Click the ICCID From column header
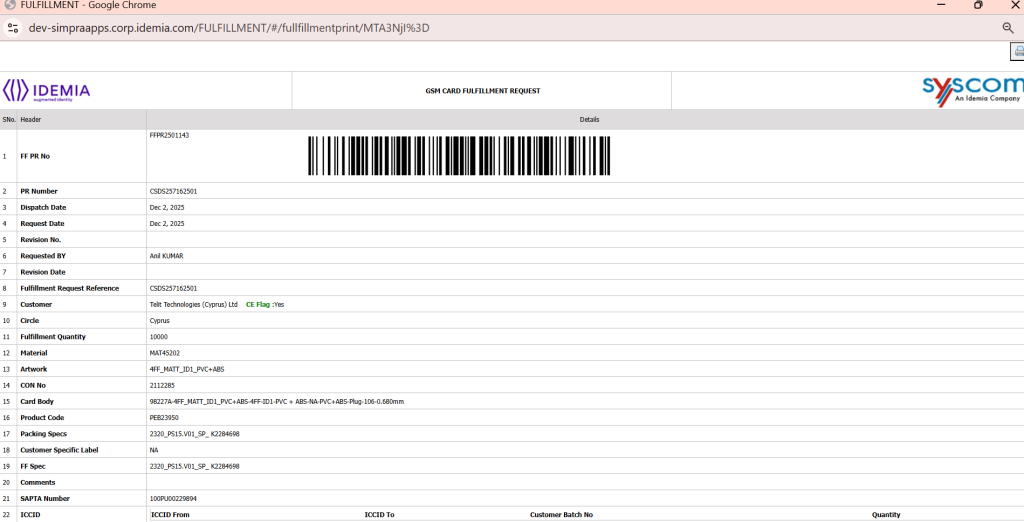Viewport: 1024px width, 522px height. coord(170,515)
